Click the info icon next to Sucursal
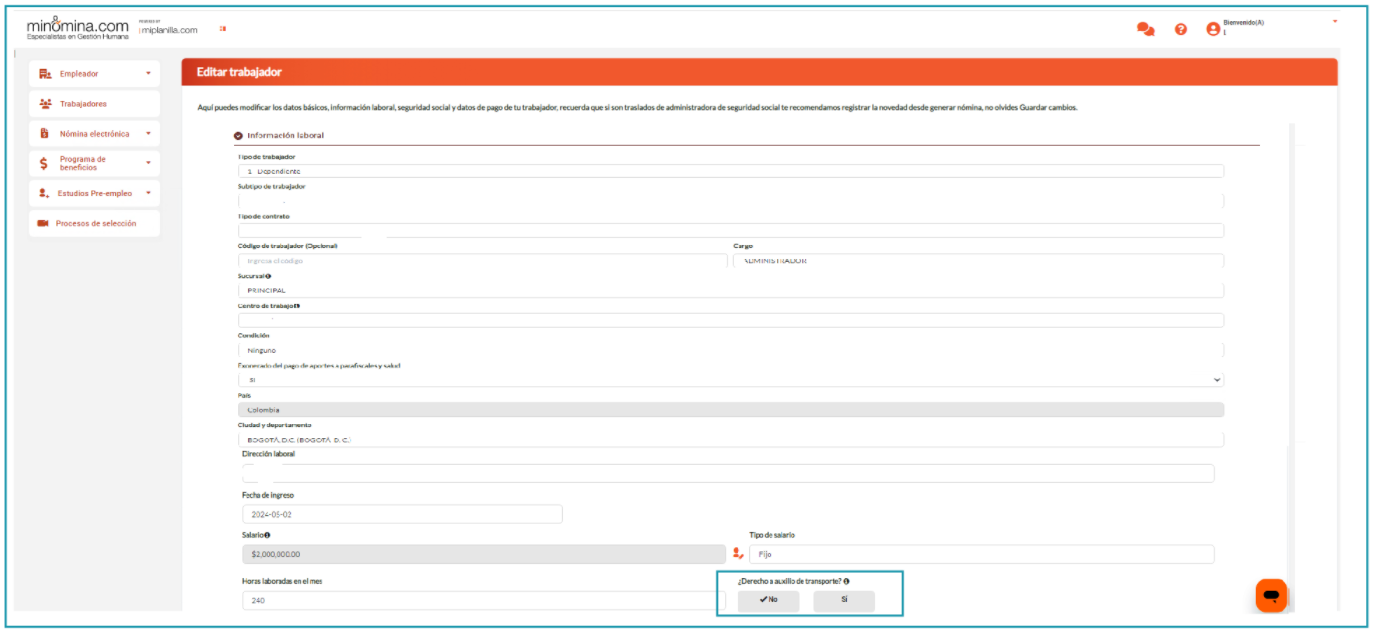 point(269,276)
